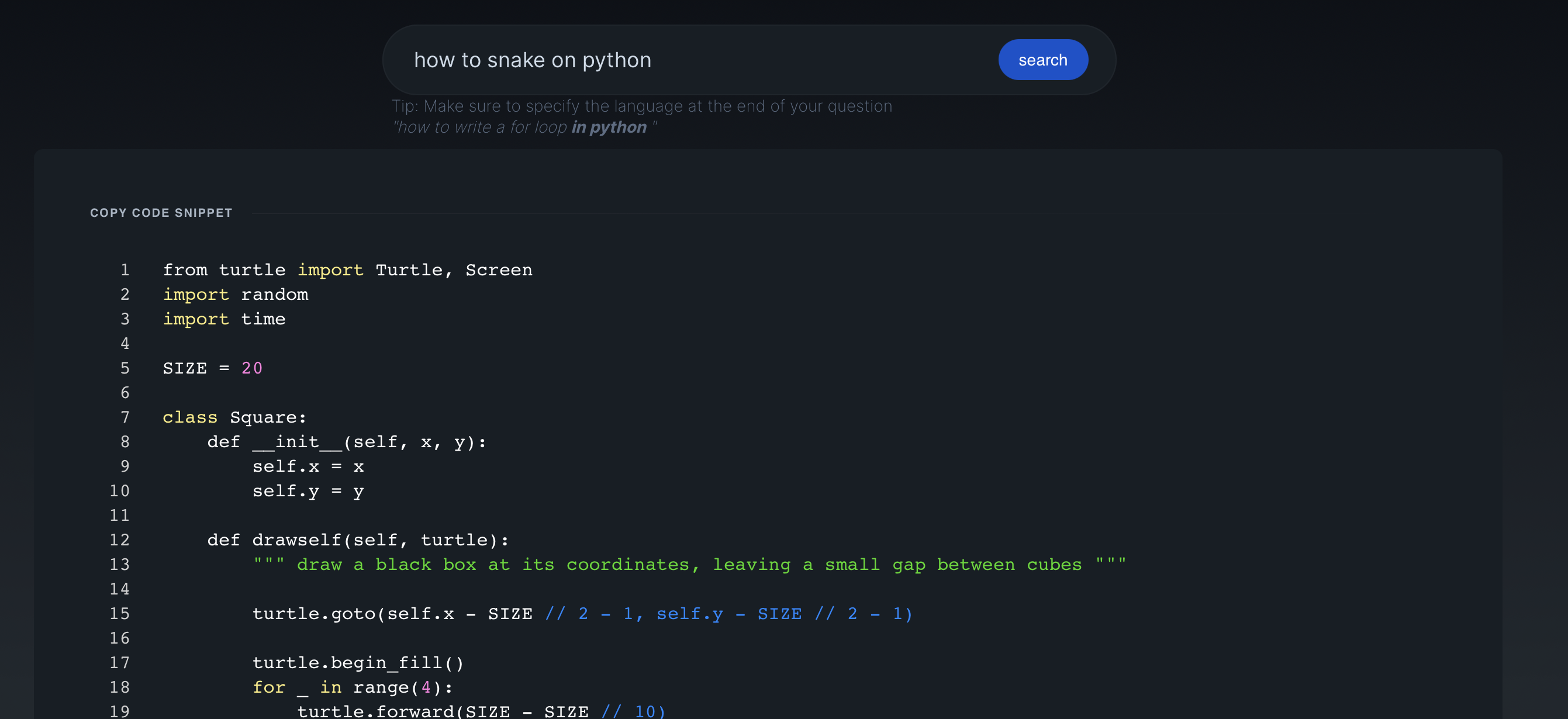This screenshot has height=719, width=1568.
Task: Click the 'turtle.forward' code line
Action: coord(480,710)
